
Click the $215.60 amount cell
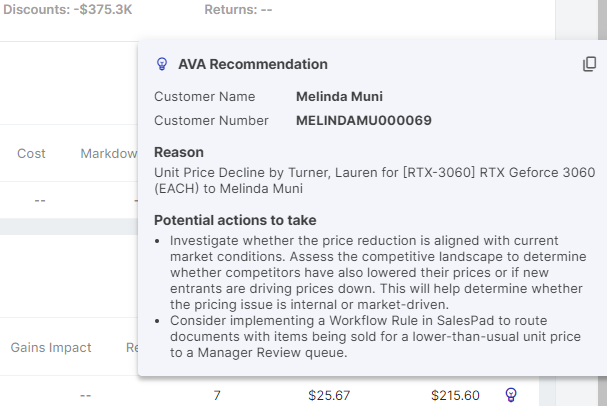[455, 395]
